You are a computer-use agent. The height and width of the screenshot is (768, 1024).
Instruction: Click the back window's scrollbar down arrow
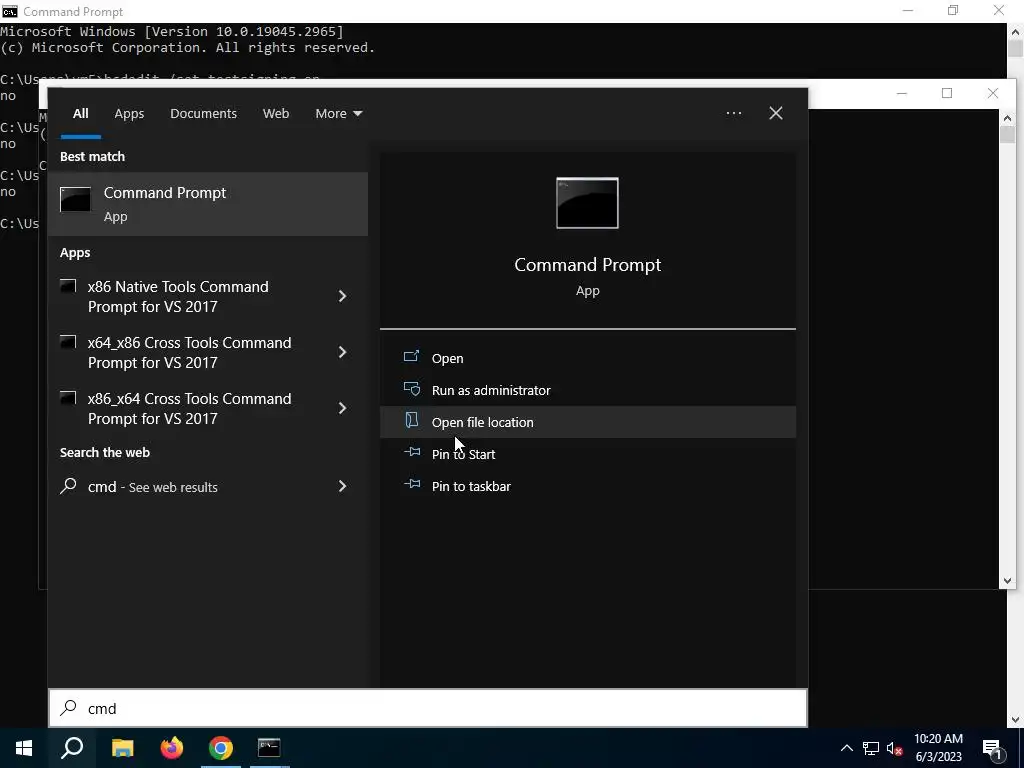click(1016, 719)
